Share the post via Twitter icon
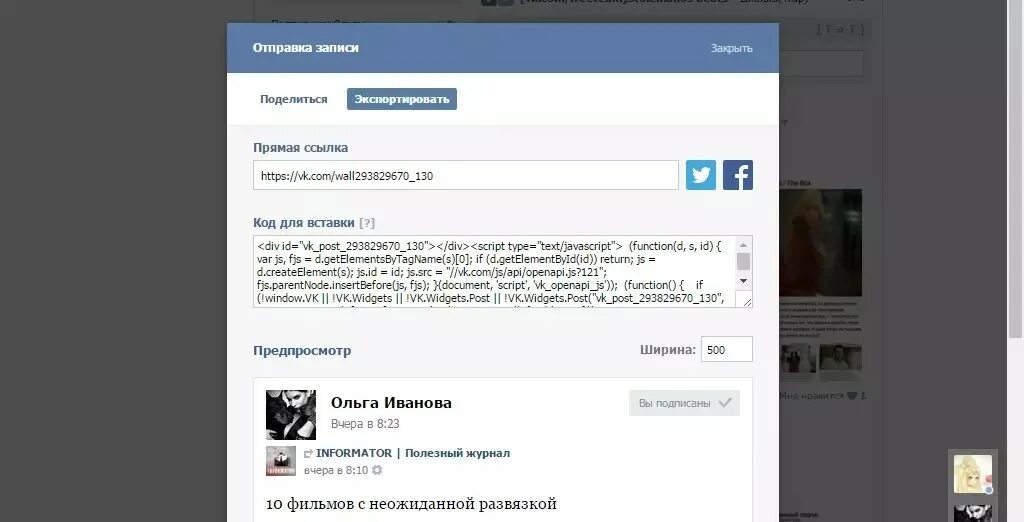 [701, 175]
